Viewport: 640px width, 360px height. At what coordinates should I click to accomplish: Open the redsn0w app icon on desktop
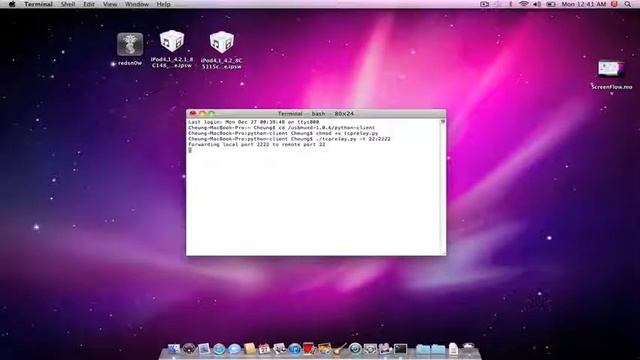[130, 44]
